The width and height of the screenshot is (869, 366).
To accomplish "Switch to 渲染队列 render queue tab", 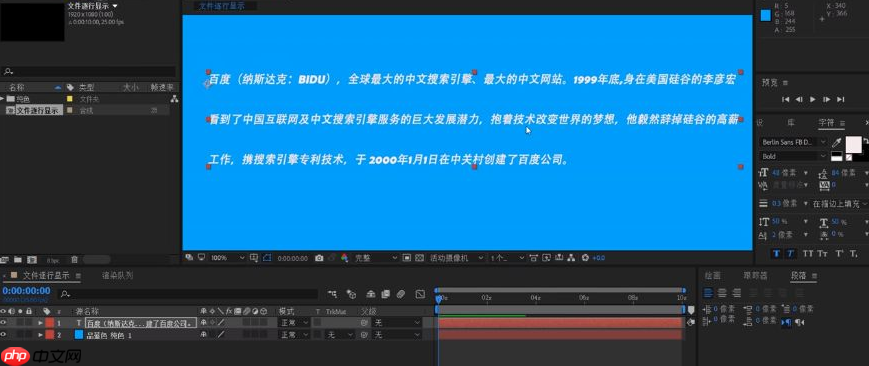I will tap(117, 275).
